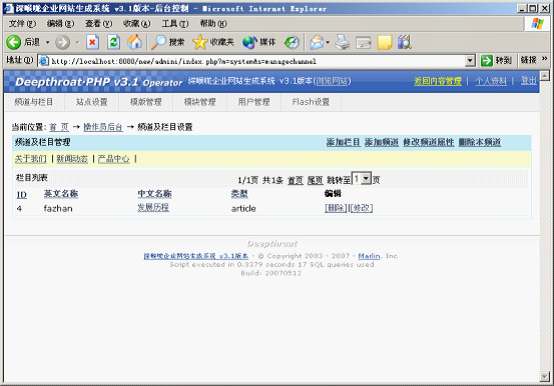Click the page scrollbar down arrow
Image resolution: width=554 pixels, height=386 pixels.
[544, 376]
